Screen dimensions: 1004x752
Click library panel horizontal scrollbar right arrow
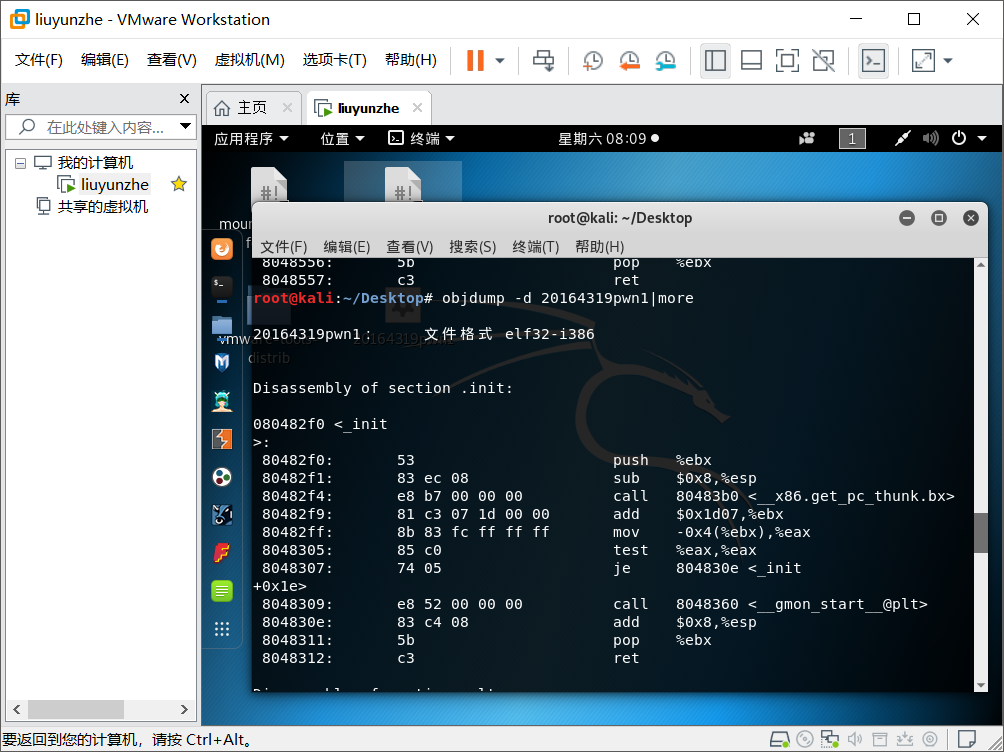point(184,709)
